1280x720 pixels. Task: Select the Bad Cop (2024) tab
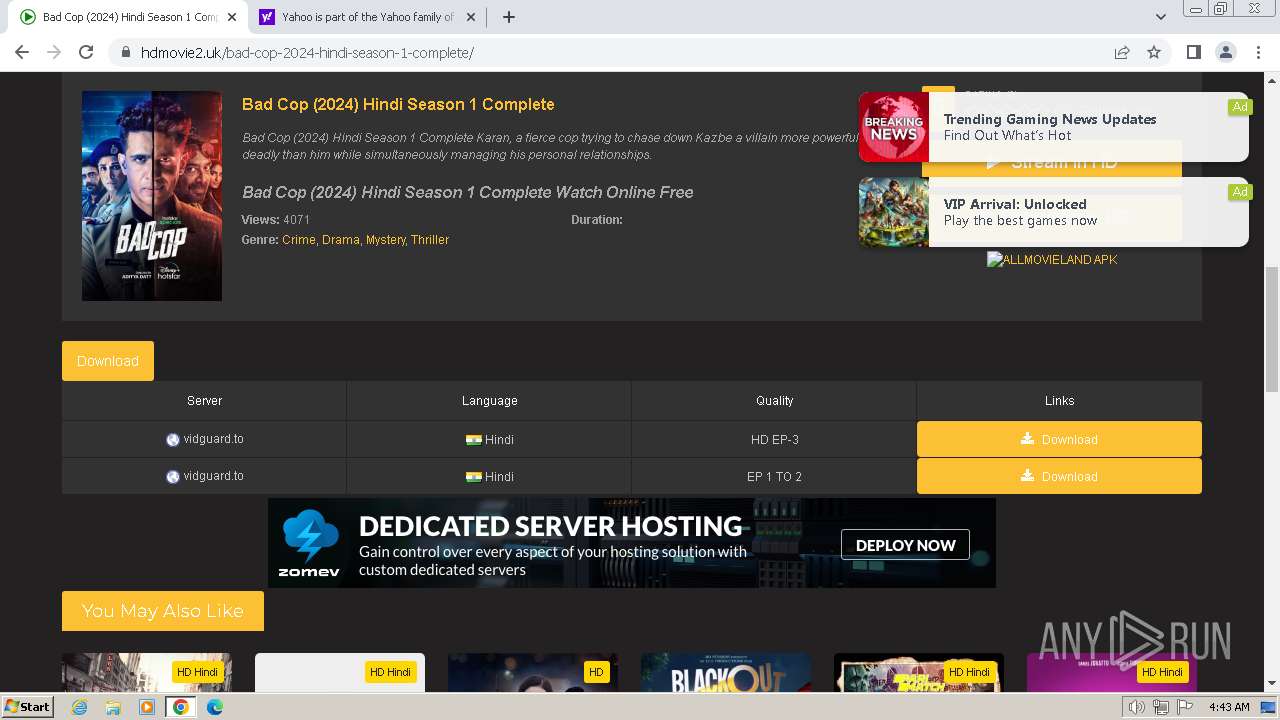[129, 17]
